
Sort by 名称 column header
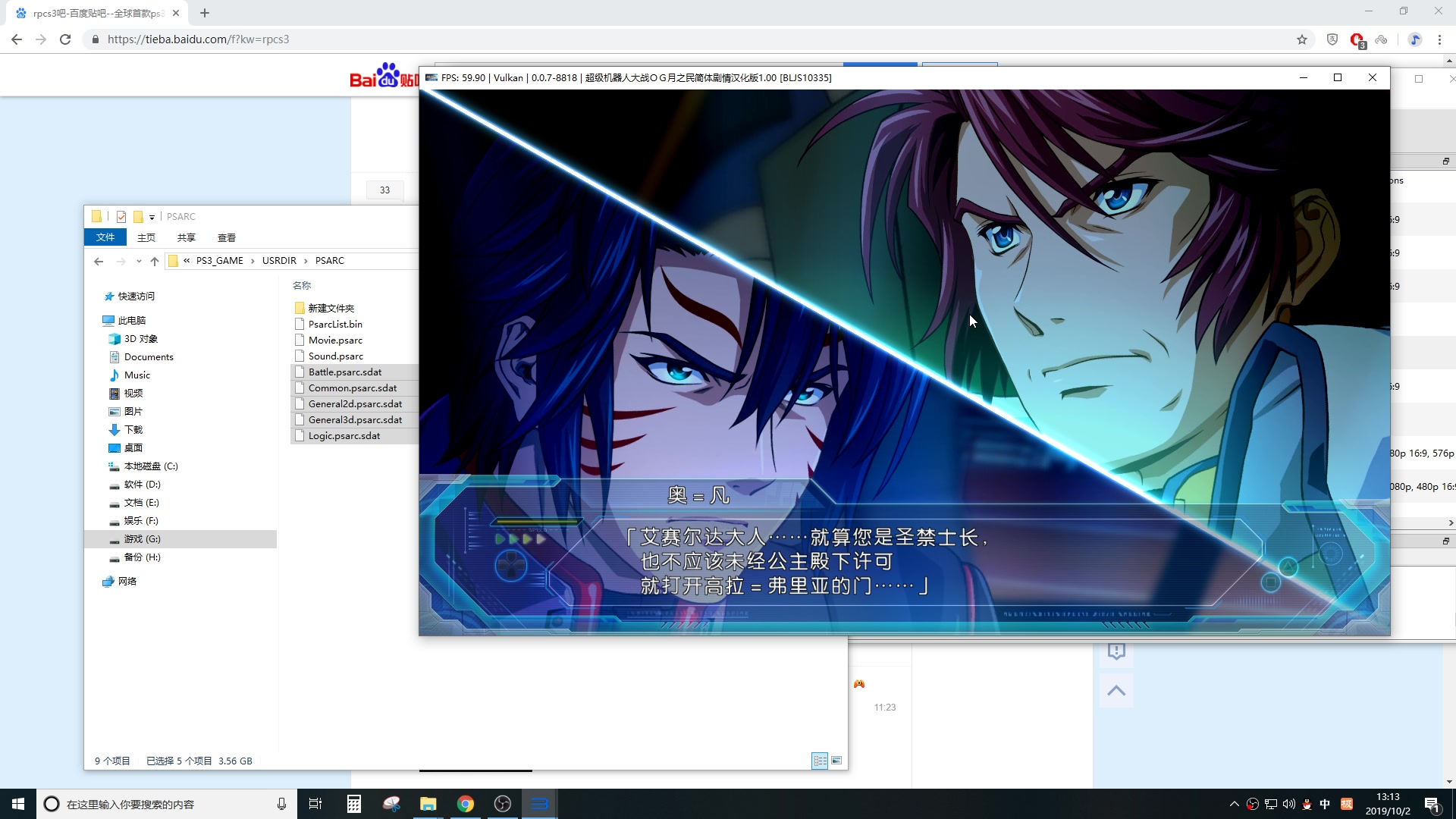(x=302, y=286)
